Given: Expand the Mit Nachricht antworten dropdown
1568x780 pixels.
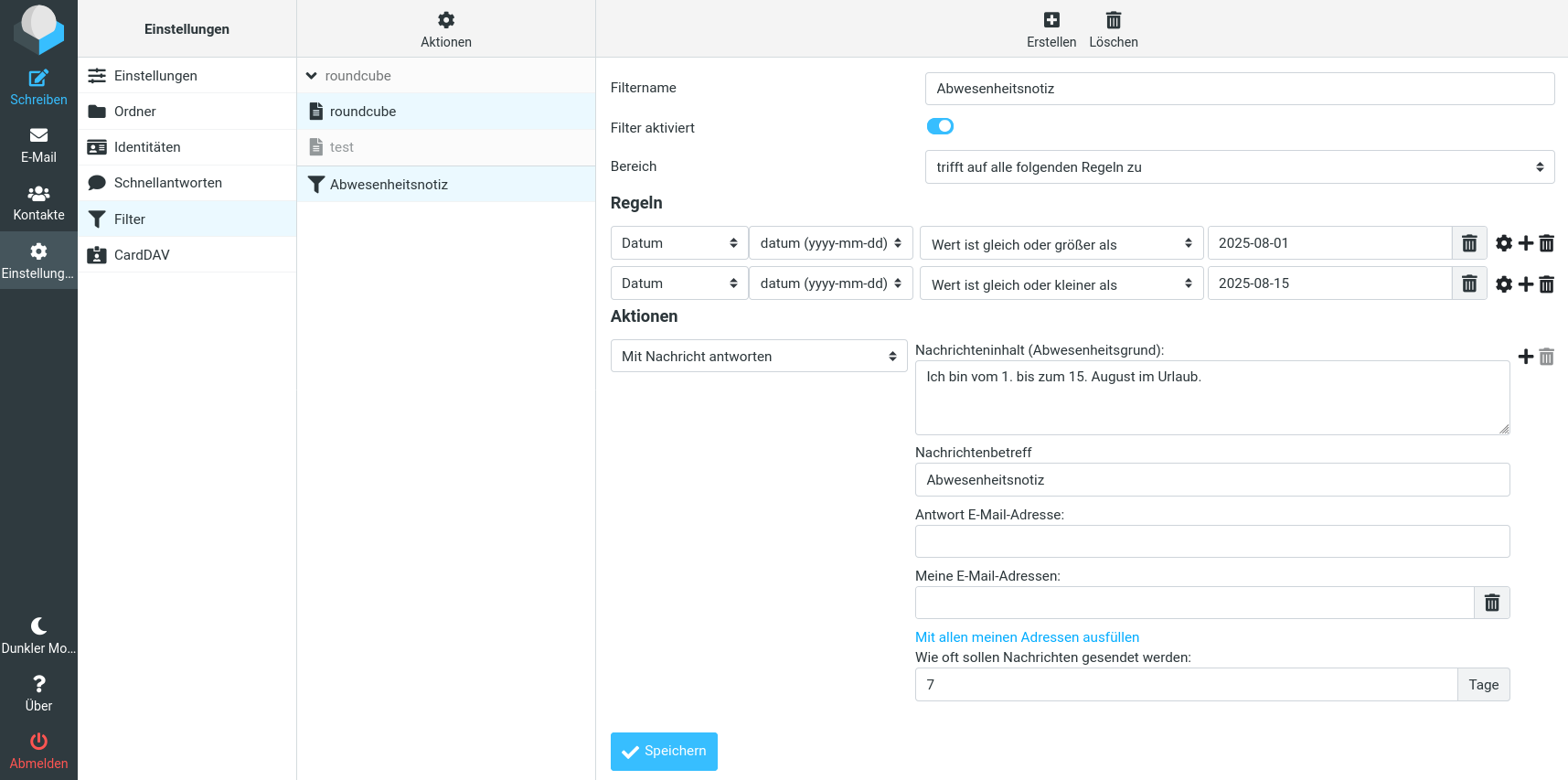Looking at the screenshot, I should click(758, 357).
